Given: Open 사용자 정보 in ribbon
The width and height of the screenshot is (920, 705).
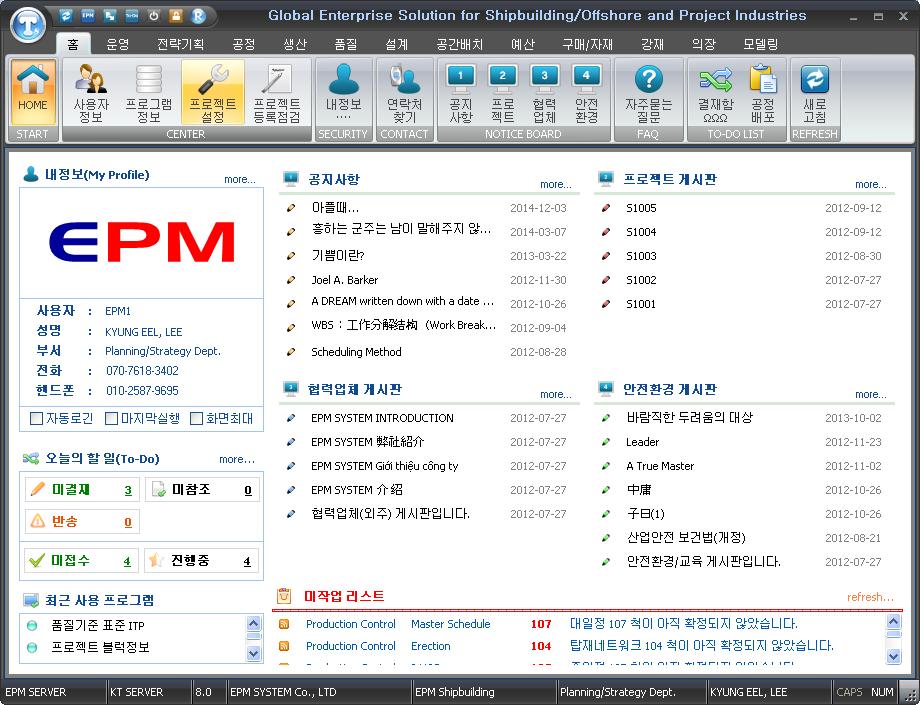Looking at the screenshot, I should click(91, 91).
